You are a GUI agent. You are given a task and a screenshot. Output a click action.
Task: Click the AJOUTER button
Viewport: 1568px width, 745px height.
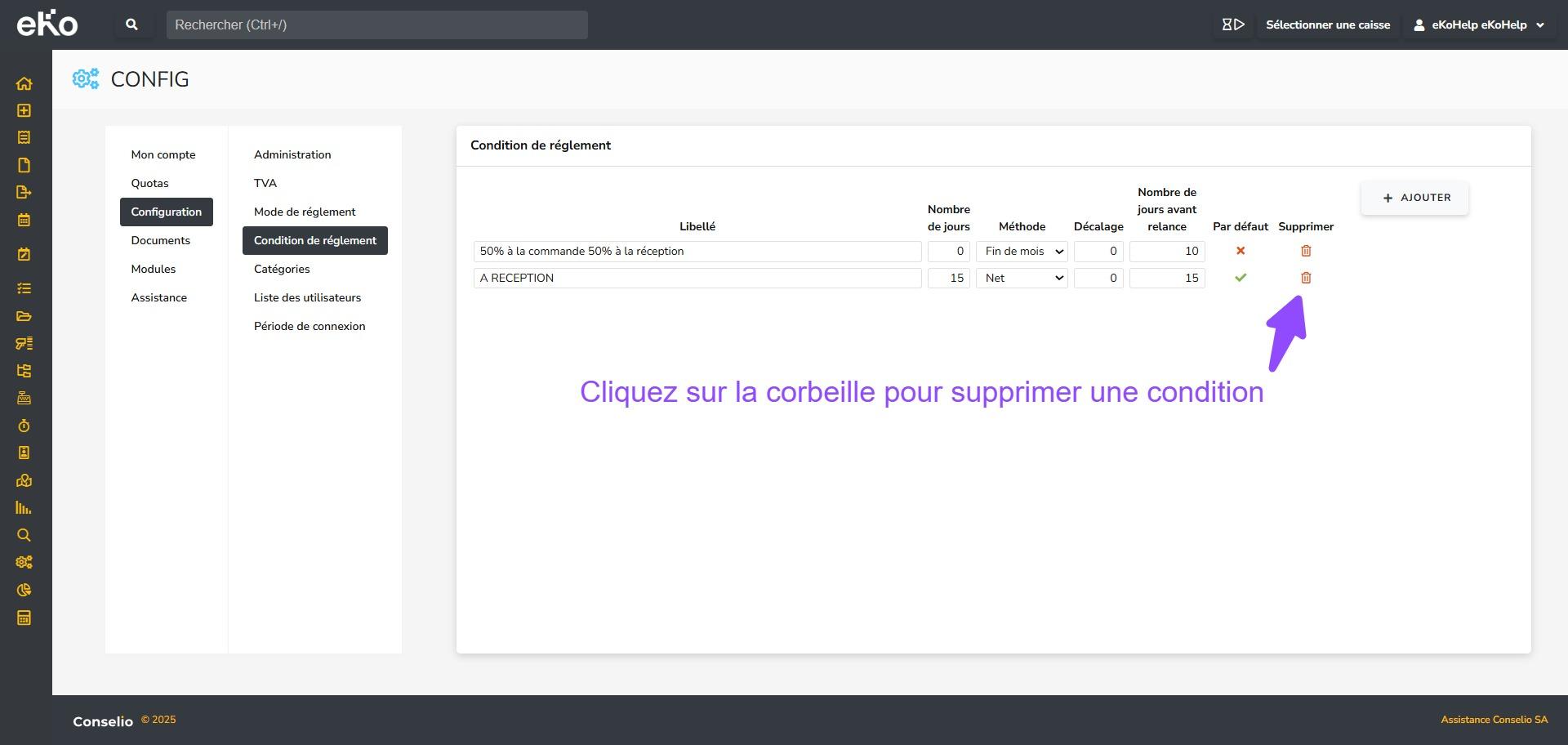pos(1414,198)
